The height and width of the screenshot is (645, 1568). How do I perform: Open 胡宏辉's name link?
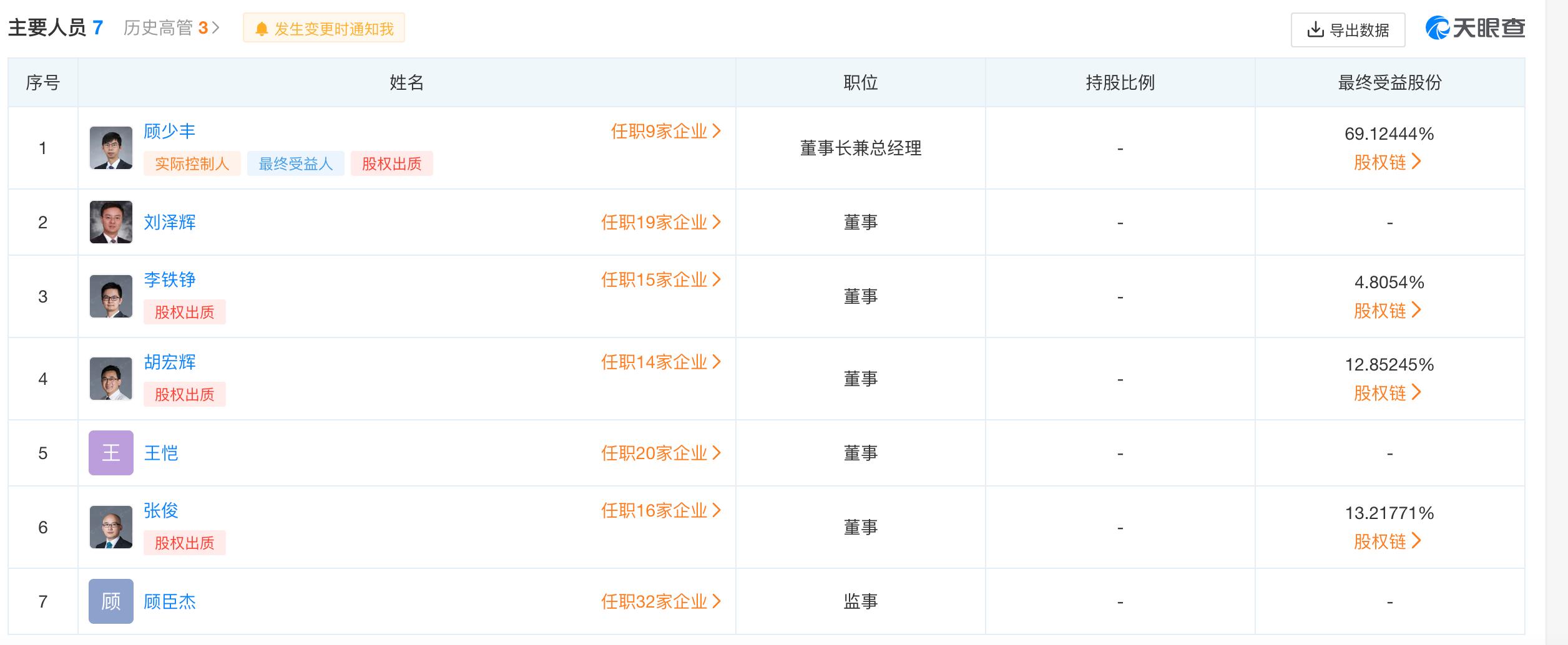coord(170,362)
